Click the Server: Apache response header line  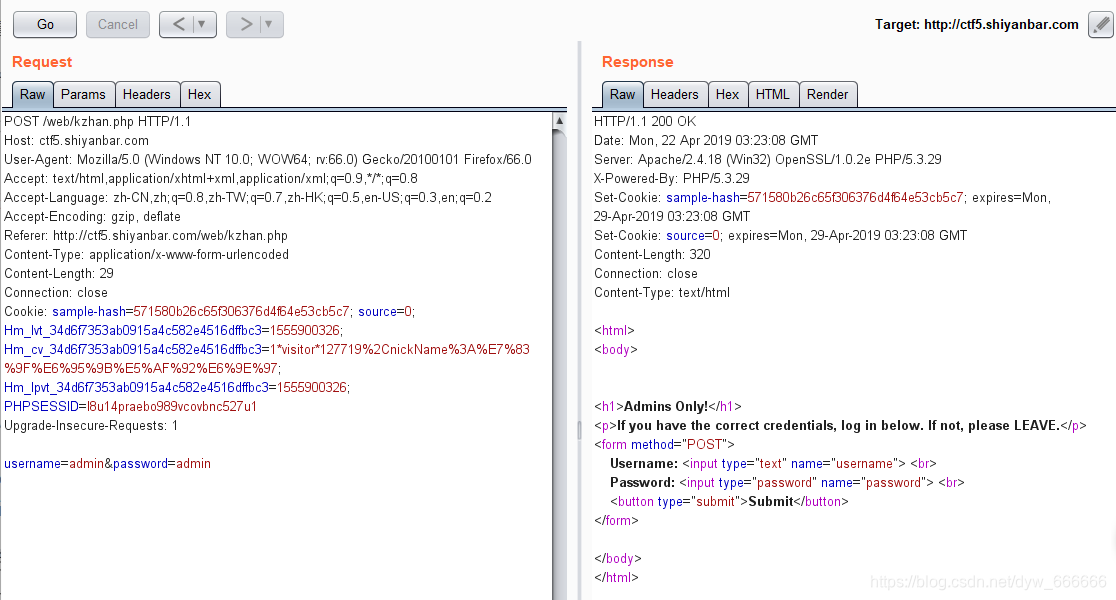click(768, 159)
